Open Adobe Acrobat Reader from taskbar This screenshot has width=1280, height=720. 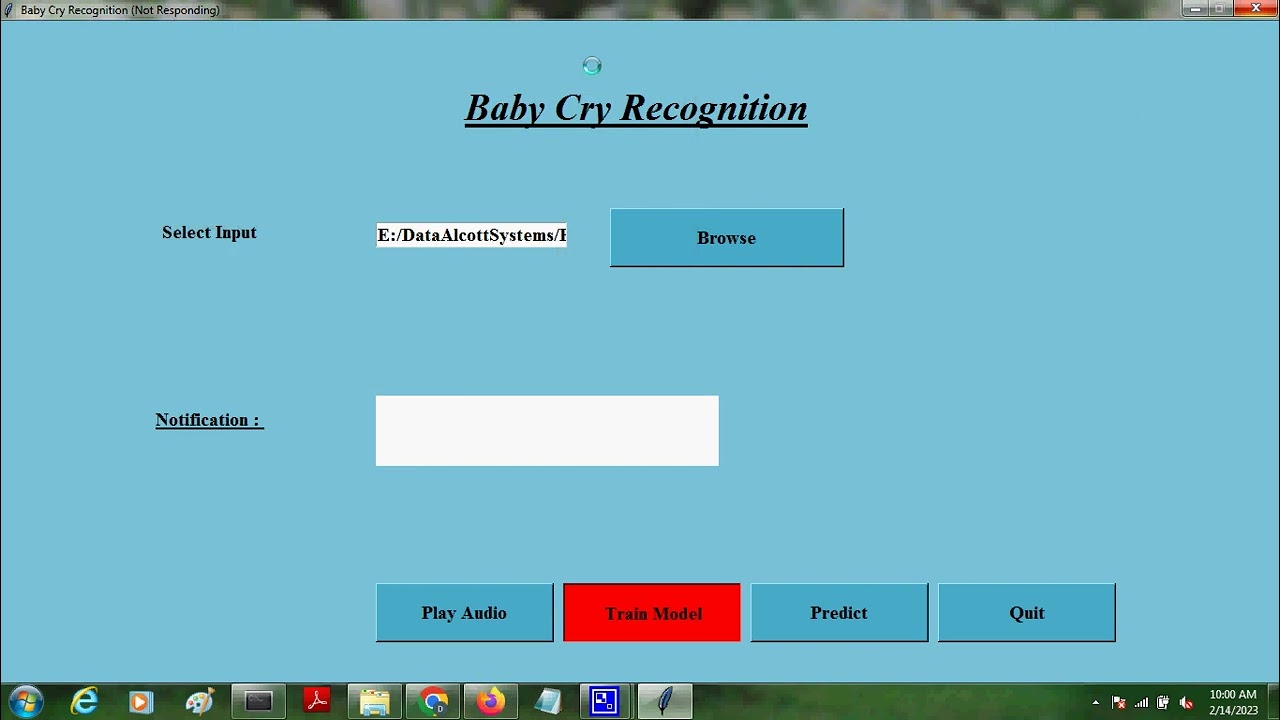317,702
